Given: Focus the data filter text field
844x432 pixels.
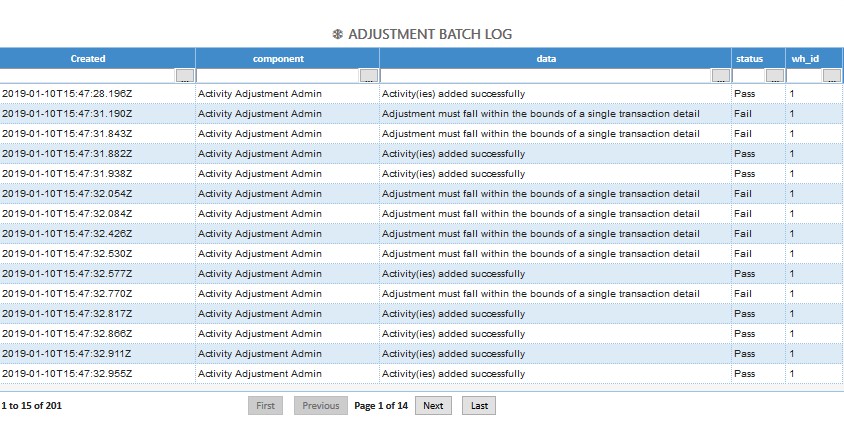Looking at the screenshot, I should (x=546, y=76).
